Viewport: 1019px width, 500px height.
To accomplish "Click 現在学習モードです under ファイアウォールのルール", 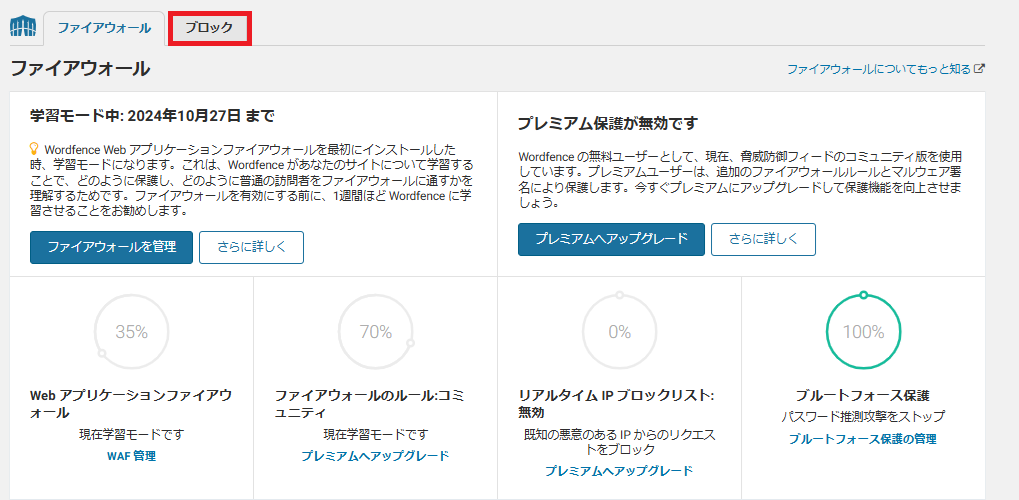I will click(x=375, y=434).
